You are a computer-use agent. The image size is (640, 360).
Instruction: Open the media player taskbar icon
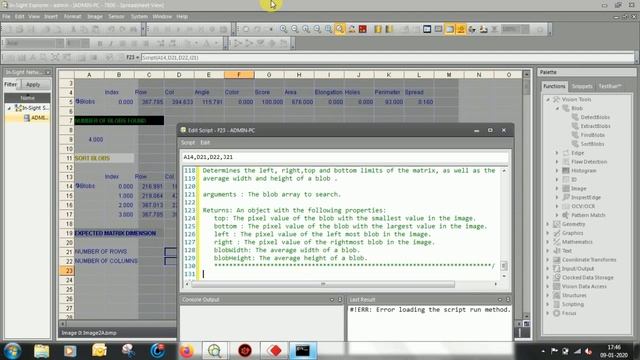tap(70, 351)
